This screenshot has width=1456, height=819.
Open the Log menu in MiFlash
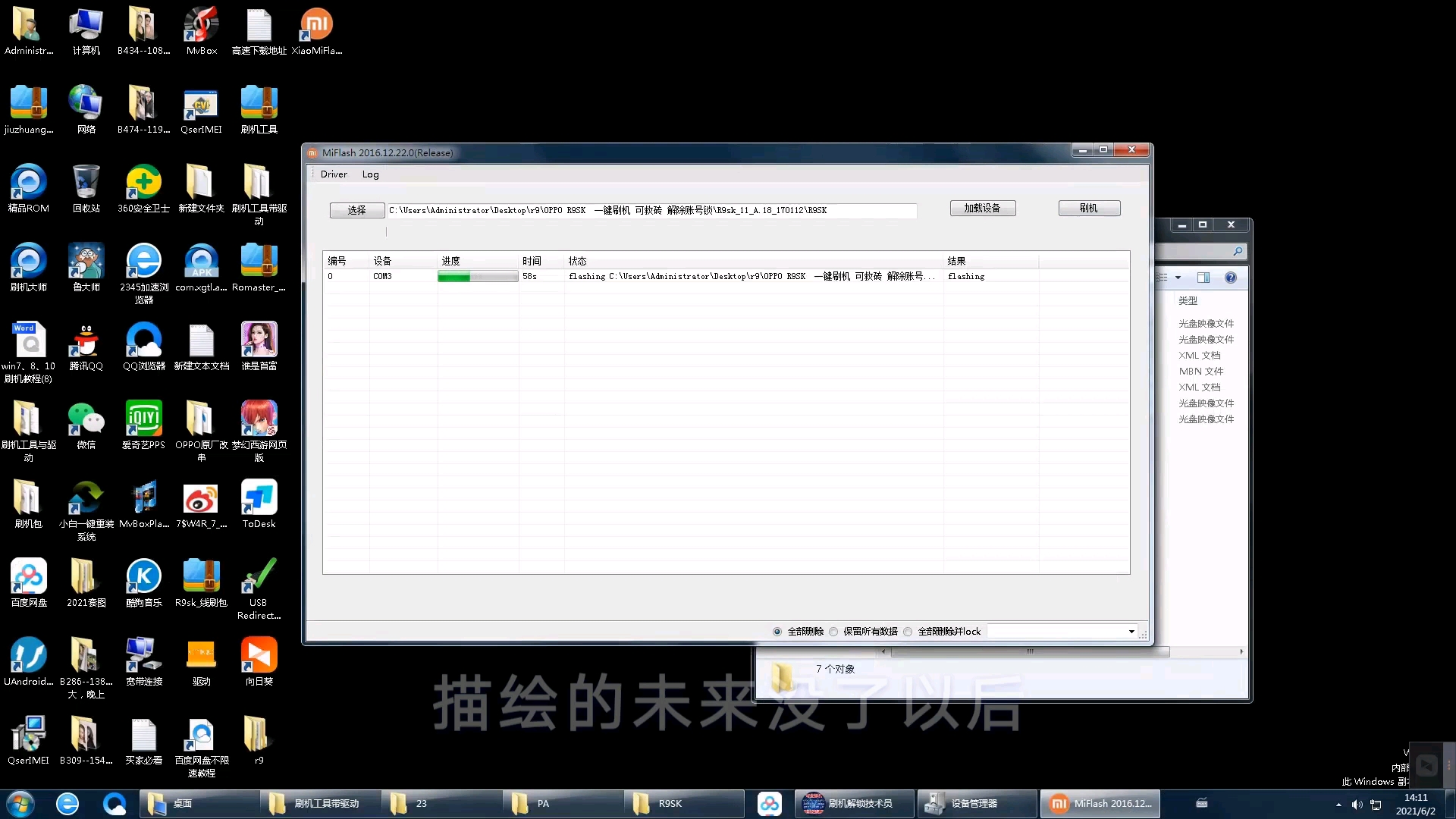coord(370,174)
